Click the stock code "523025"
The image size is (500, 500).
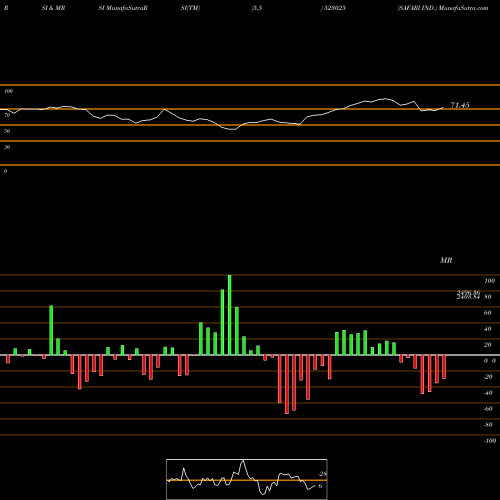(x=334, y=8)
